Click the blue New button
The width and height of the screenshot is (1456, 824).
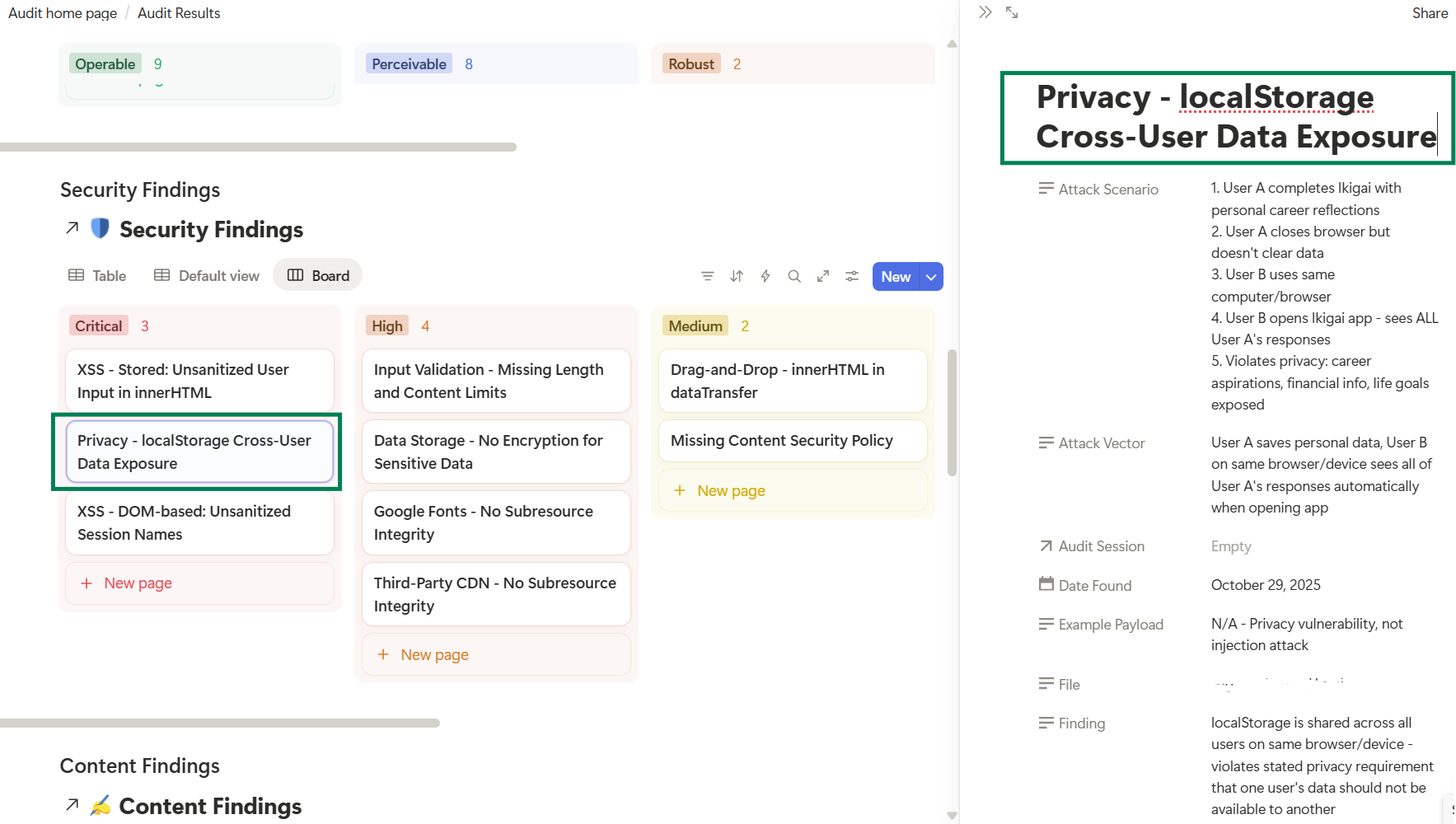click(x=896, y=277)
